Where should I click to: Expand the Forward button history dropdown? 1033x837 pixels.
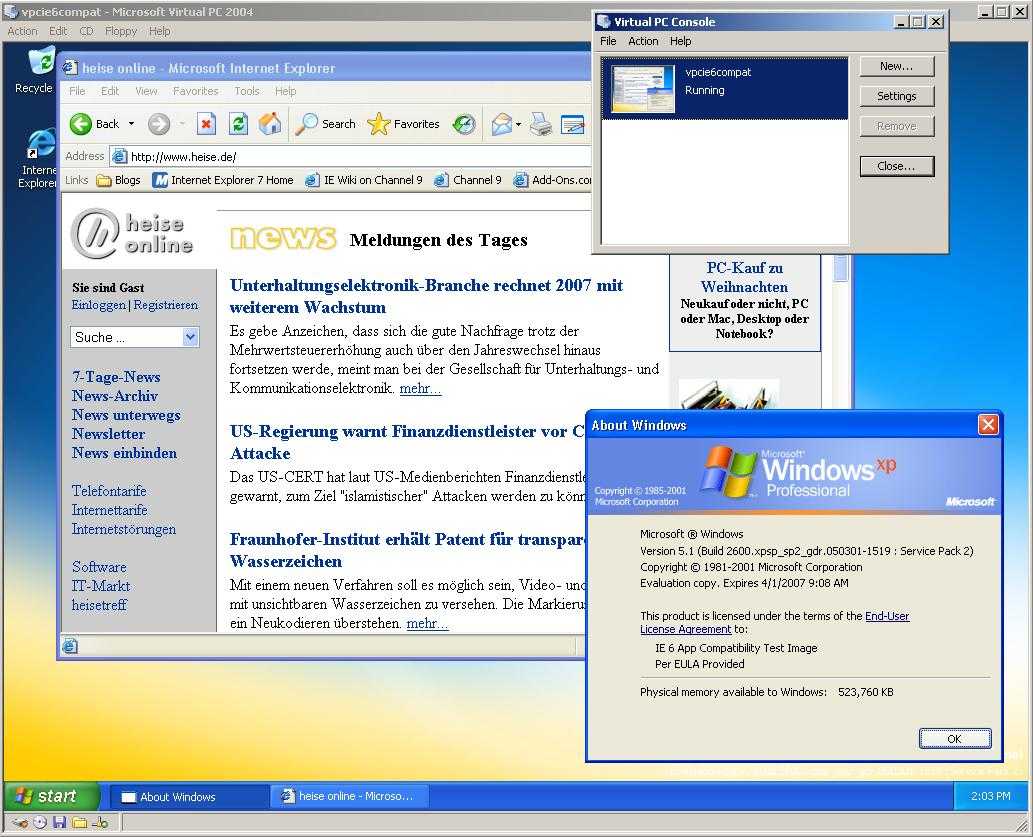(x=181, y=124)
